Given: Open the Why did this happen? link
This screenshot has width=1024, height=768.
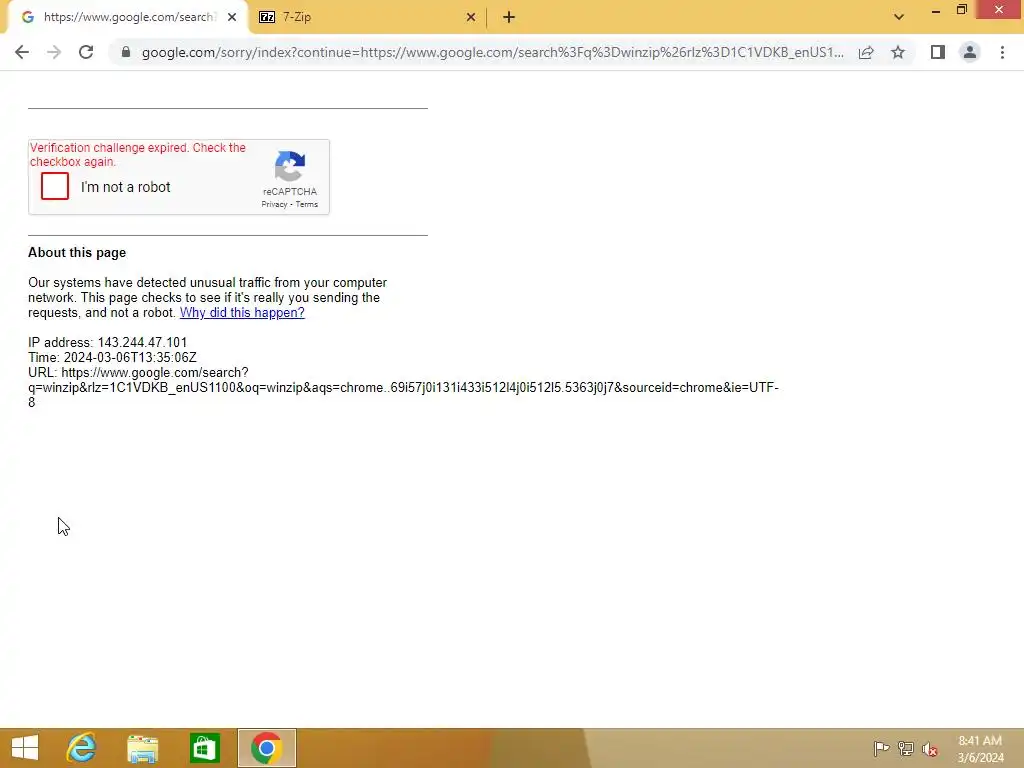Looking at the screenshot, I should click(242, 313).
